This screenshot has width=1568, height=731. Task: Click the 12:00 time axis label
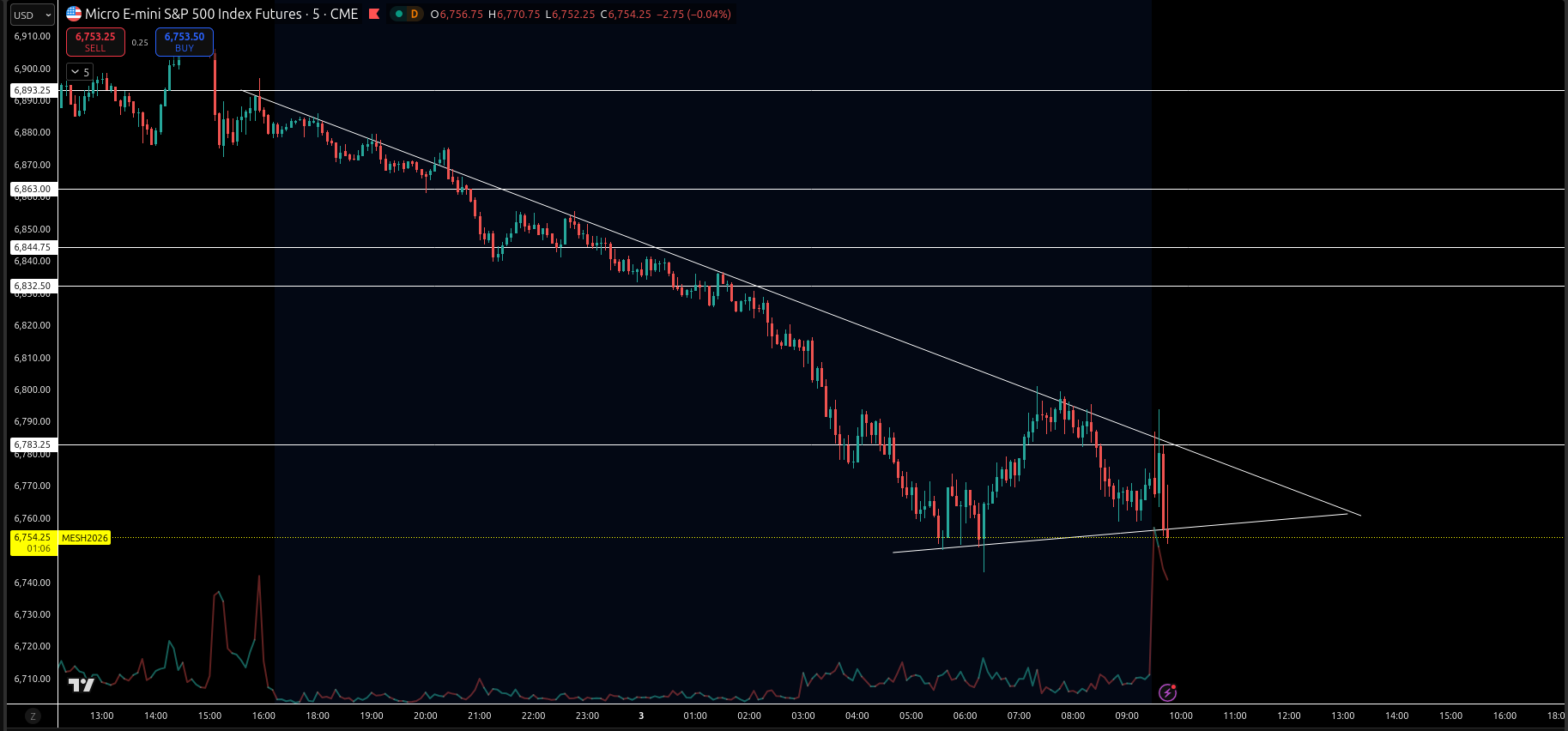pos(1289,716)
